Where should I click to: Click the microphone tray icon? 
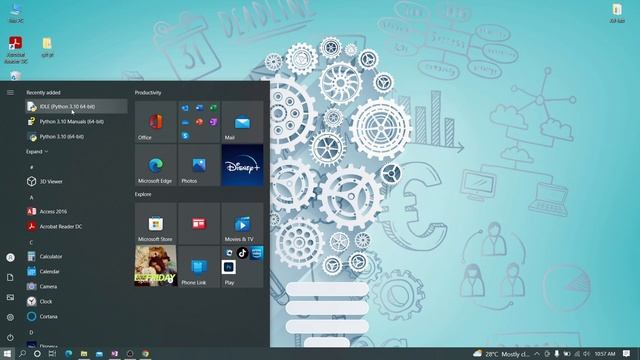(x=556, y=354)
